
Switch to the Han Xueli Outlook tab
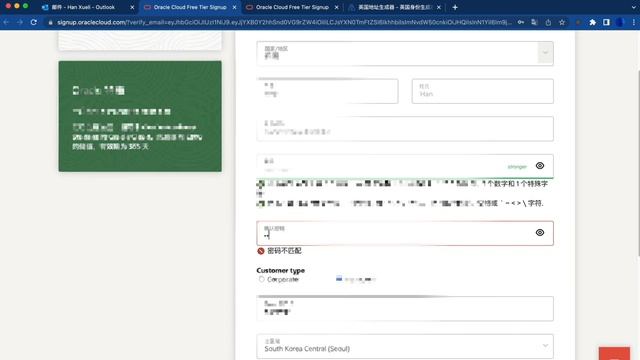point(87,7)
